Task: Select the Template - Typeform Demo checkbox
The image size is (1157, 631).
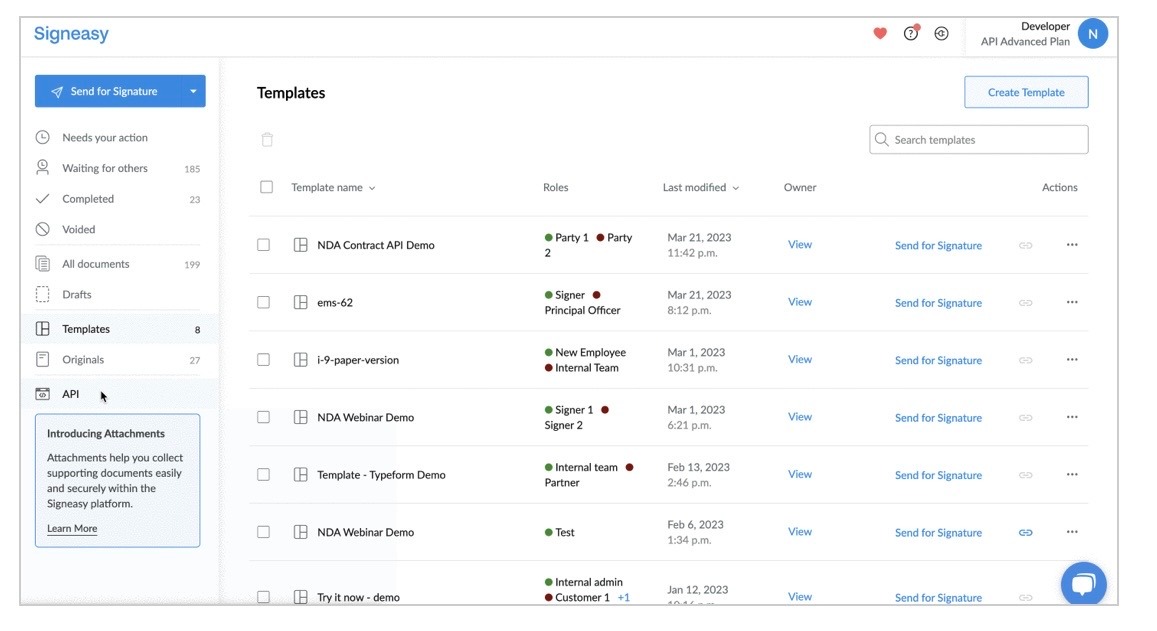Action: click(x=263, y=475)
